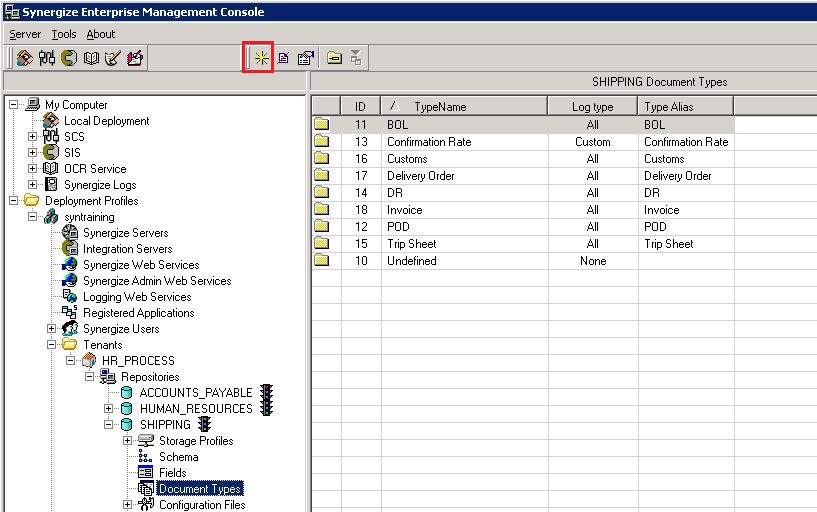Select the POD type name cell
This screenshot has width=817, height=512.
tap(464, 227)
